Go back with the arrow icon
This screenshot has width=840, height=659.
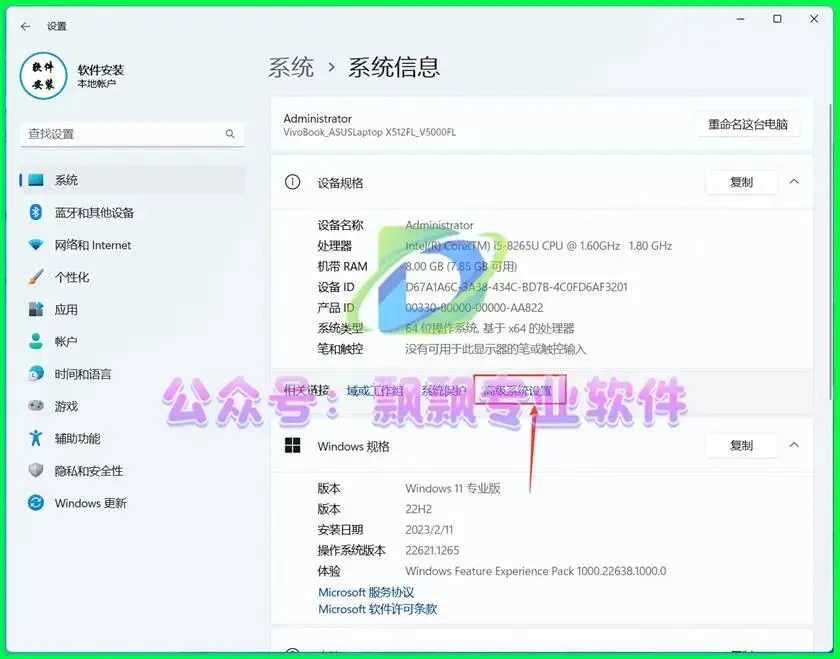pos(25,26)
